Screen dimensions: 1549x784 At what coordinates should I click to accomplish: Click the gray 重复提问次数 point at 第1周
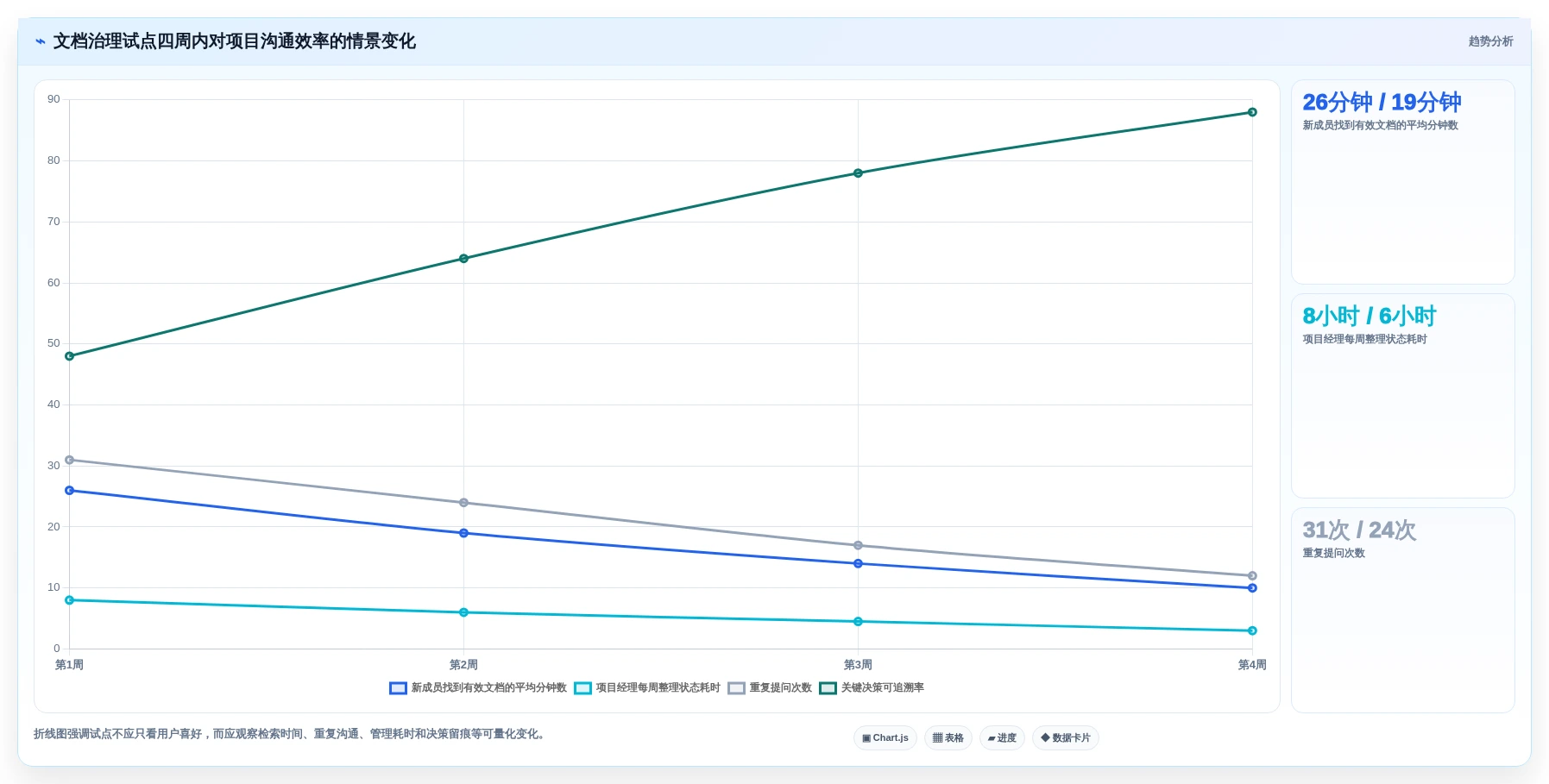tap(70, 460)
